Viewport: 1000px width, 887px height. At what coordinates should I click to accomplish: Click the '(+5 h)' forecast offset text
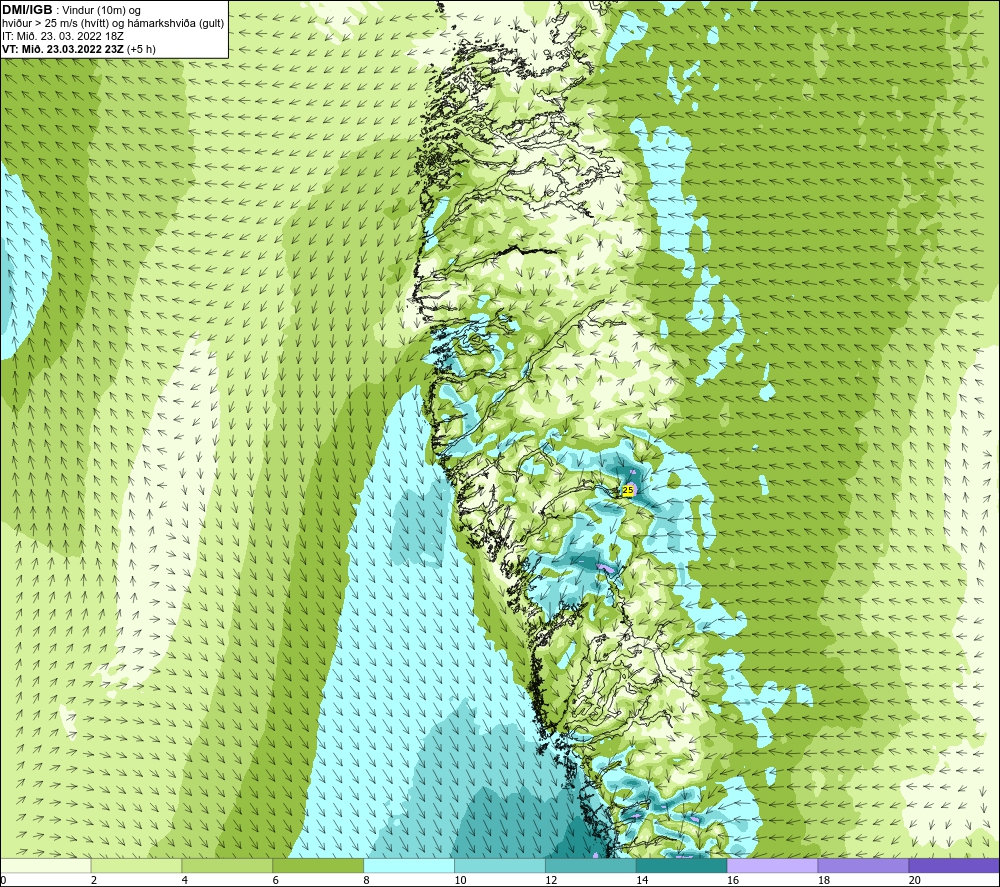tap(142, 49)
